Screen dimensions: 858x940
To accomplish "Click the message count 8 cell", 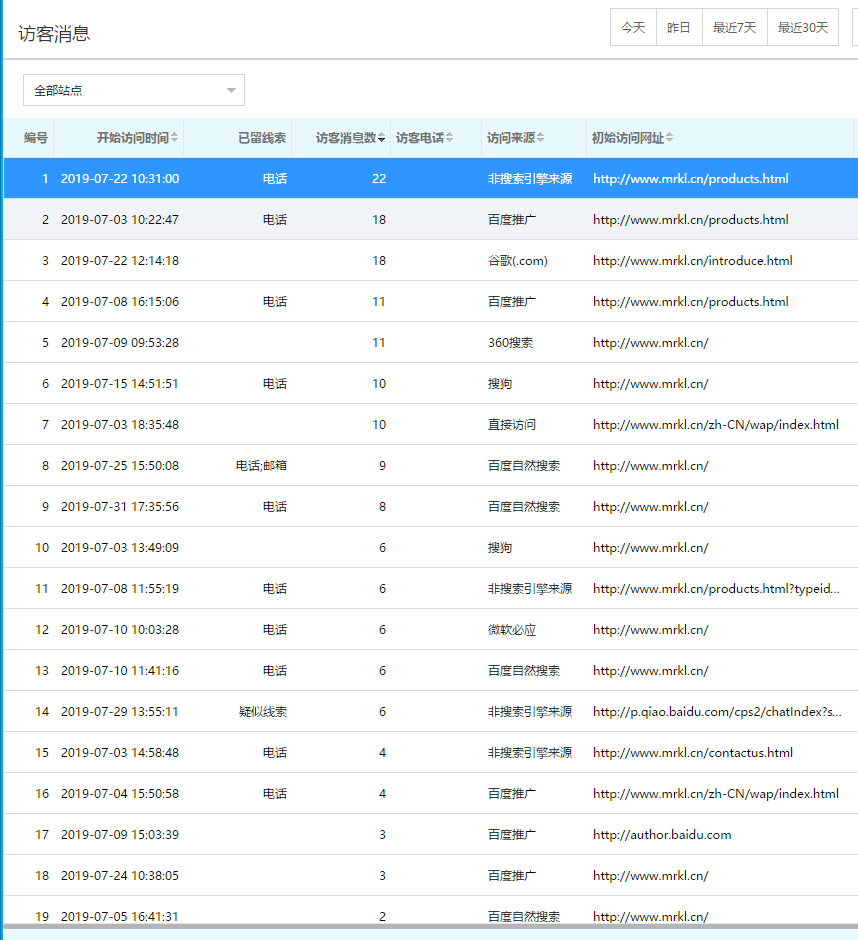I will point(383,507).
